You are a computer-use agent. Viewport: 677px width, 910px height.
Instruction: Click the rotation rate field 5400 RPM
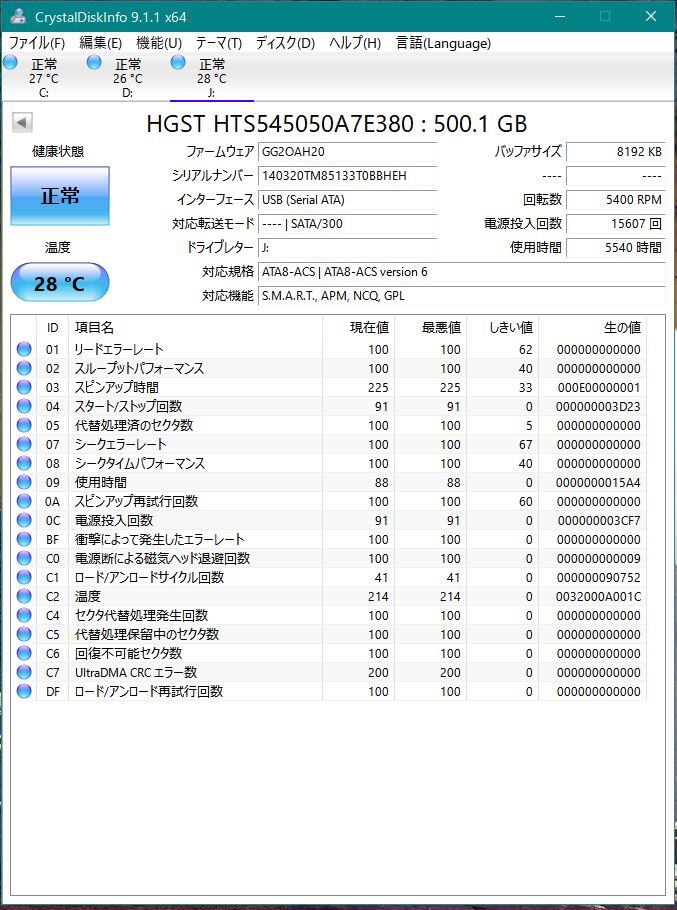pyautogui.click(x=616, y=200)
